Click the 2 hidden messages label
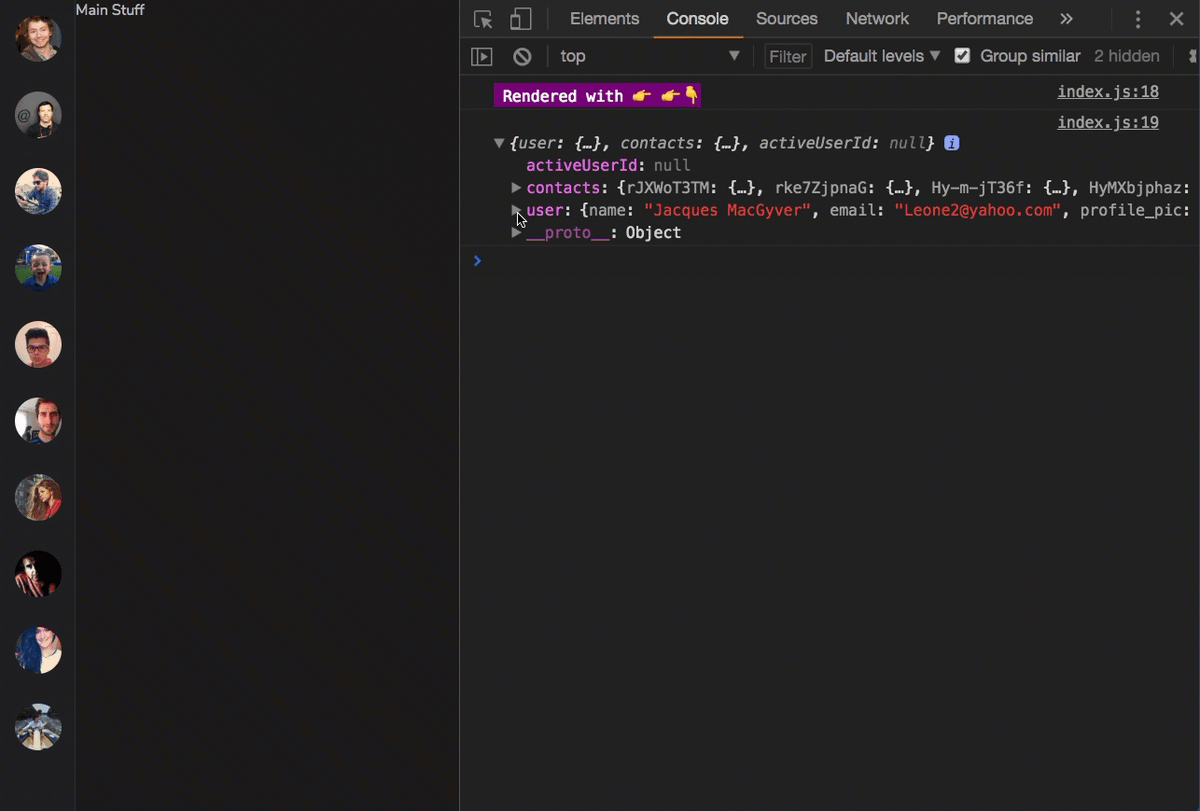This screenshot has width=1200, height=811. [x=1127, y=56]
